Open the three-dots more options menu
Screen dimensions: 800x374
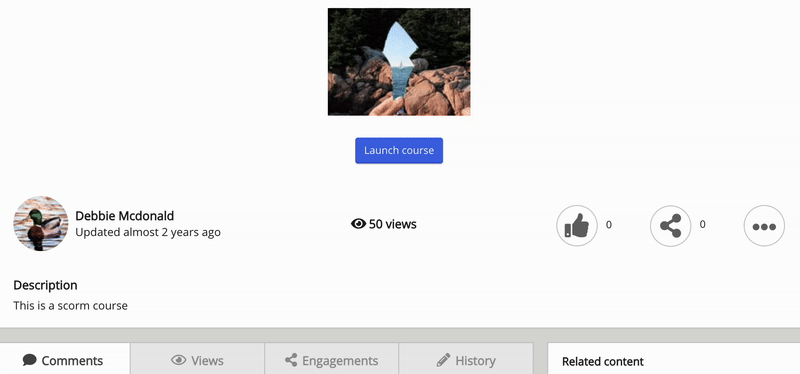pos(764,226)
